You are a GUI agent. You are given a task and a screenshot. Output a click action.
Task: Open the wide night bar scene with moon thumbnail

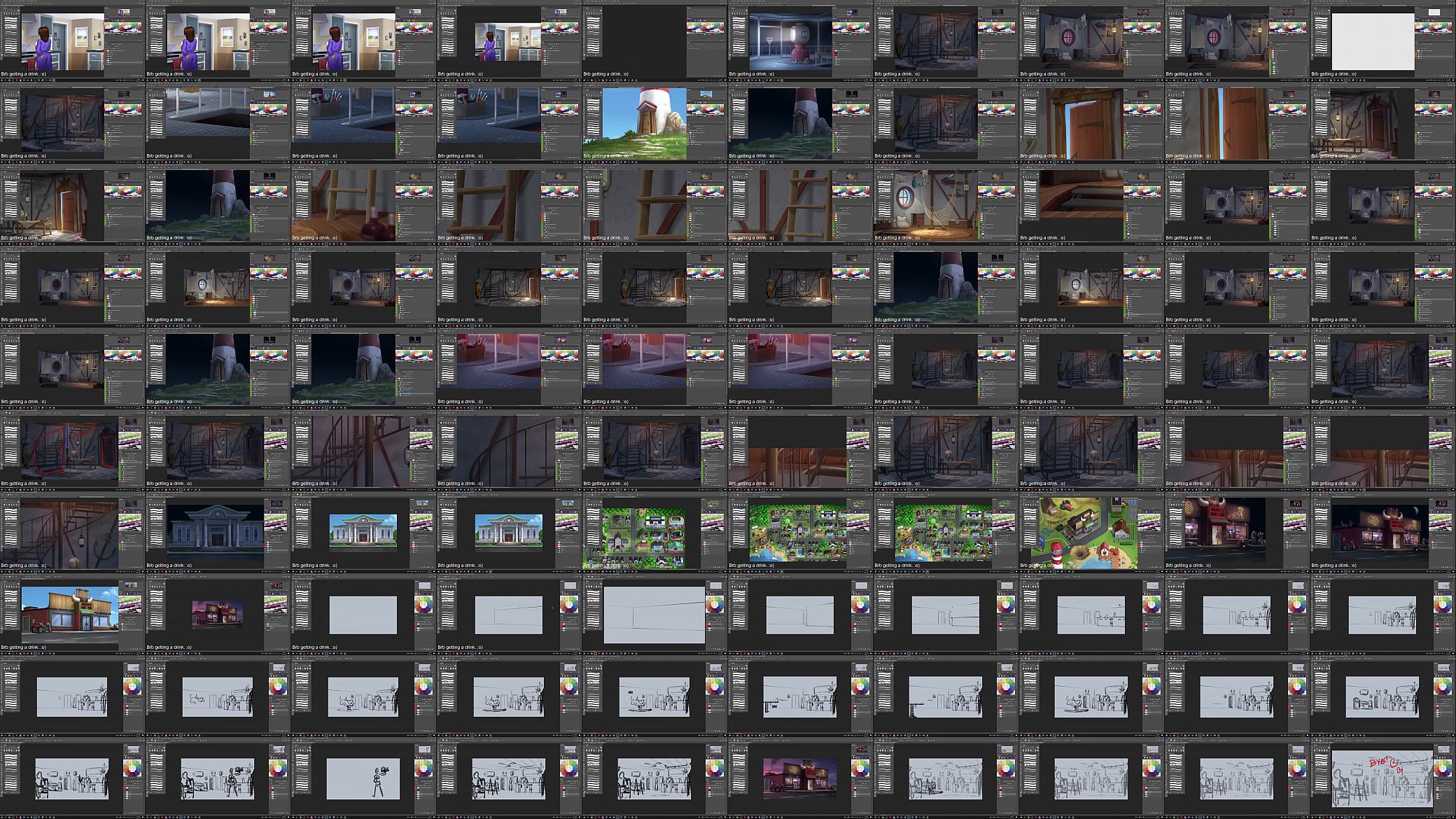[1382, 532]
